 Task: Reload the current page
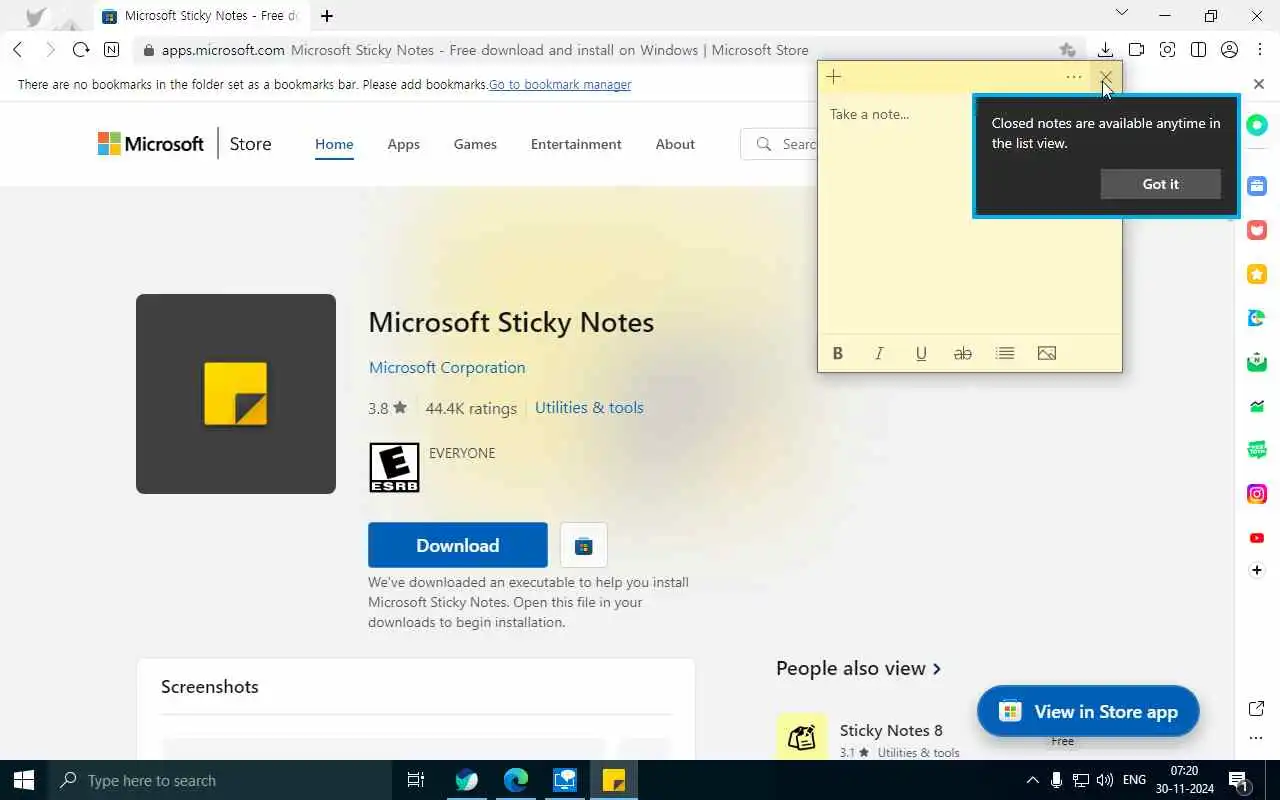(x=81, y=50)
